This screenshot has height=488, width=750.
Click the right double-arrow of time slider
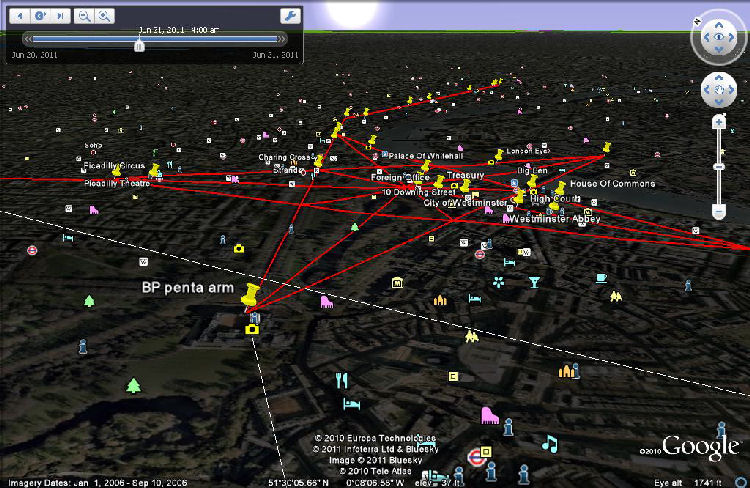pyautogui.click(x=283, y=39)
